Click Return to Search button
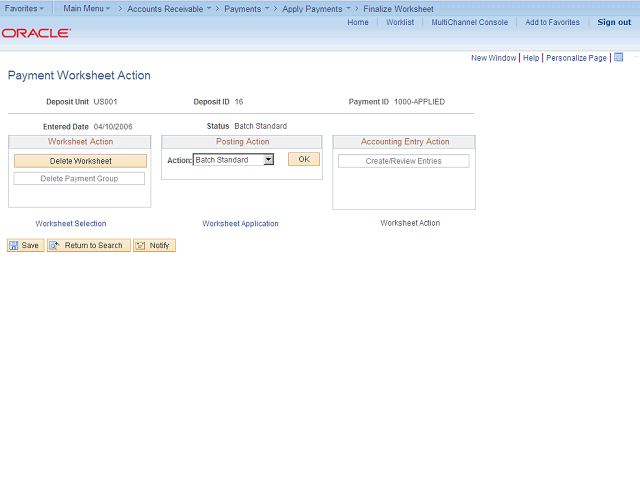The width and height of the screenshot is (640, 480). tap(89, 245)
